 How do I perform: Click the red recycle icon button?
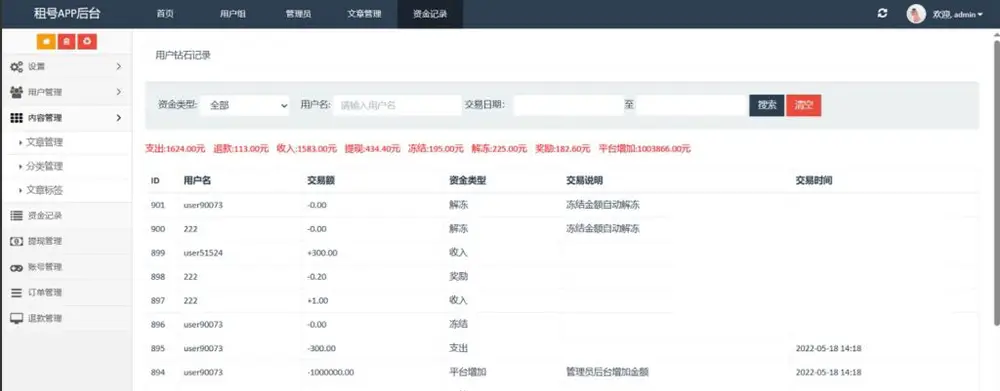click(87, 41)
